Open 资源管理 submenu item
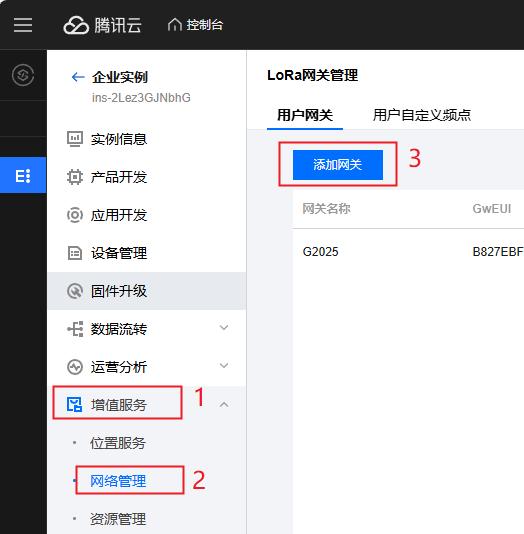Viewport: 524px width, 534px height. [x=118, y=519]
